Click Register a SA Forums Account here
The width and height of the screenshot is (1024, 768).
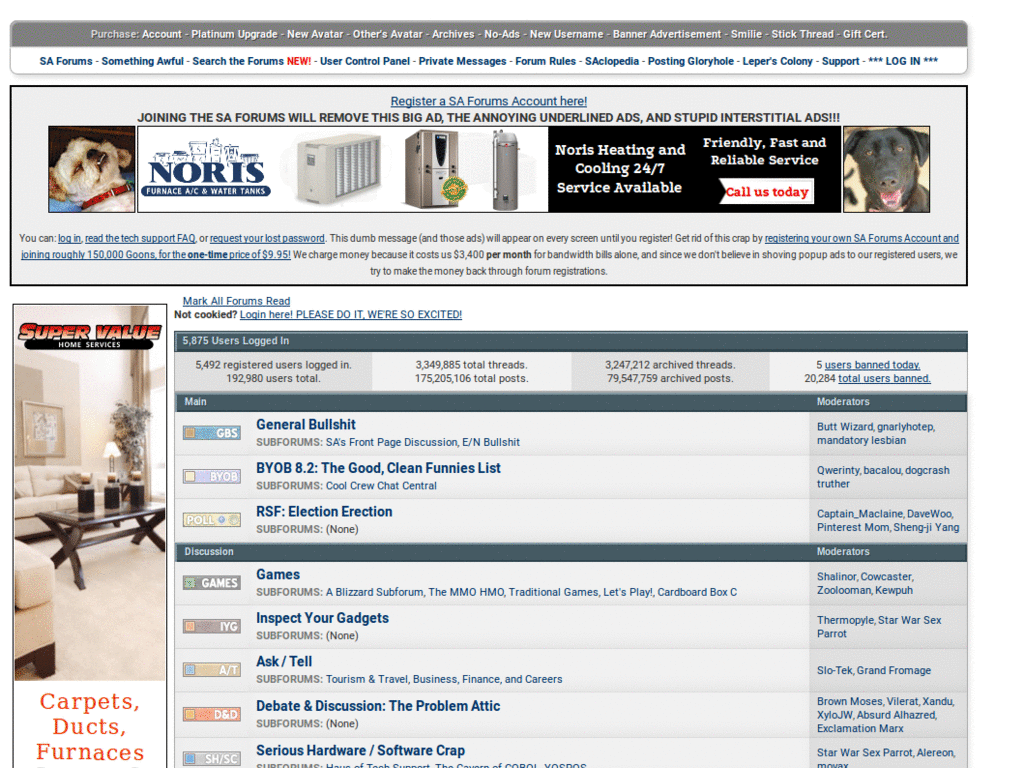point(488,101)
